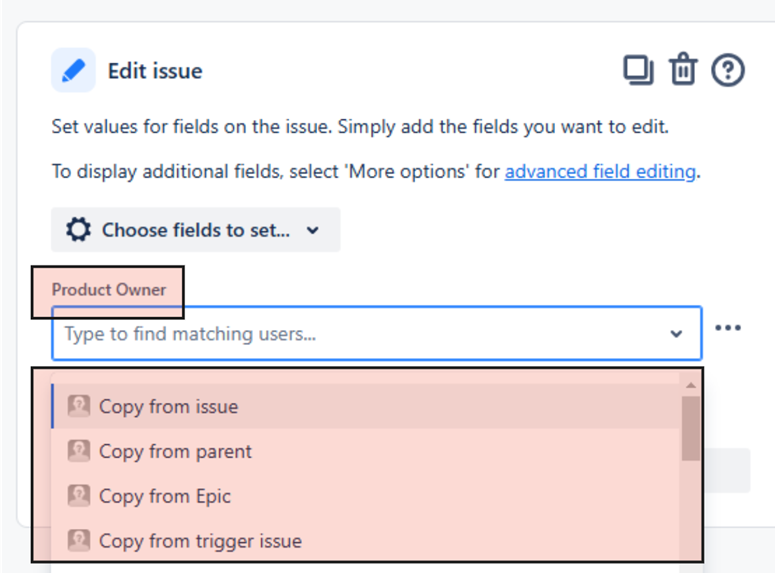Click the gear icon in Choose fields
This screenshot has height=573, width=775.
click(x=79, y=230)
